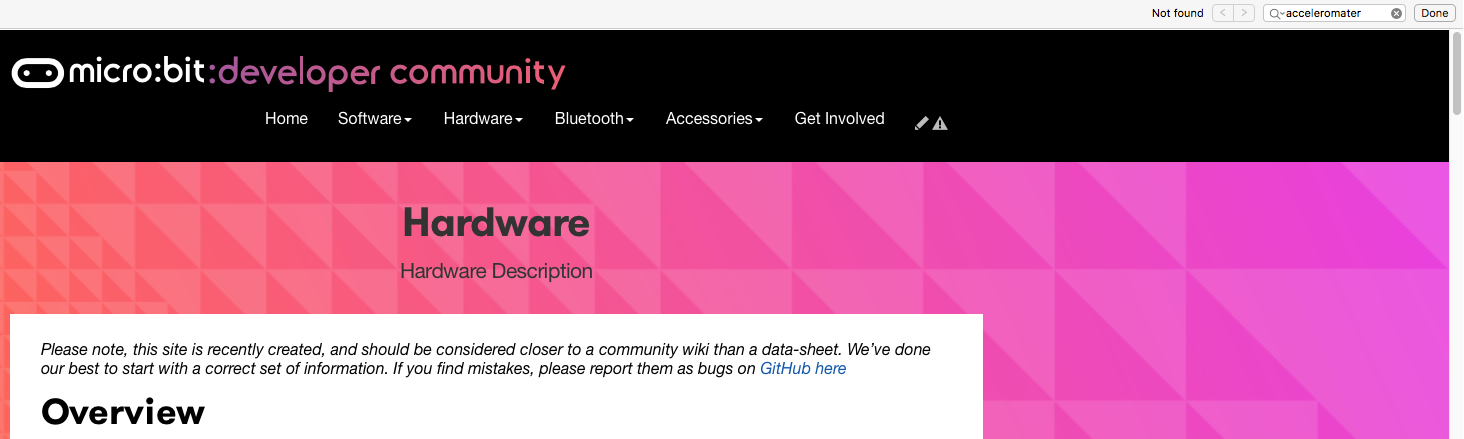Image resolution: width=1464 pixels, height=439 pixels.
Task: Click the warning triangle report issue icon
Action: pyautogui.click(x=940, y=123)
